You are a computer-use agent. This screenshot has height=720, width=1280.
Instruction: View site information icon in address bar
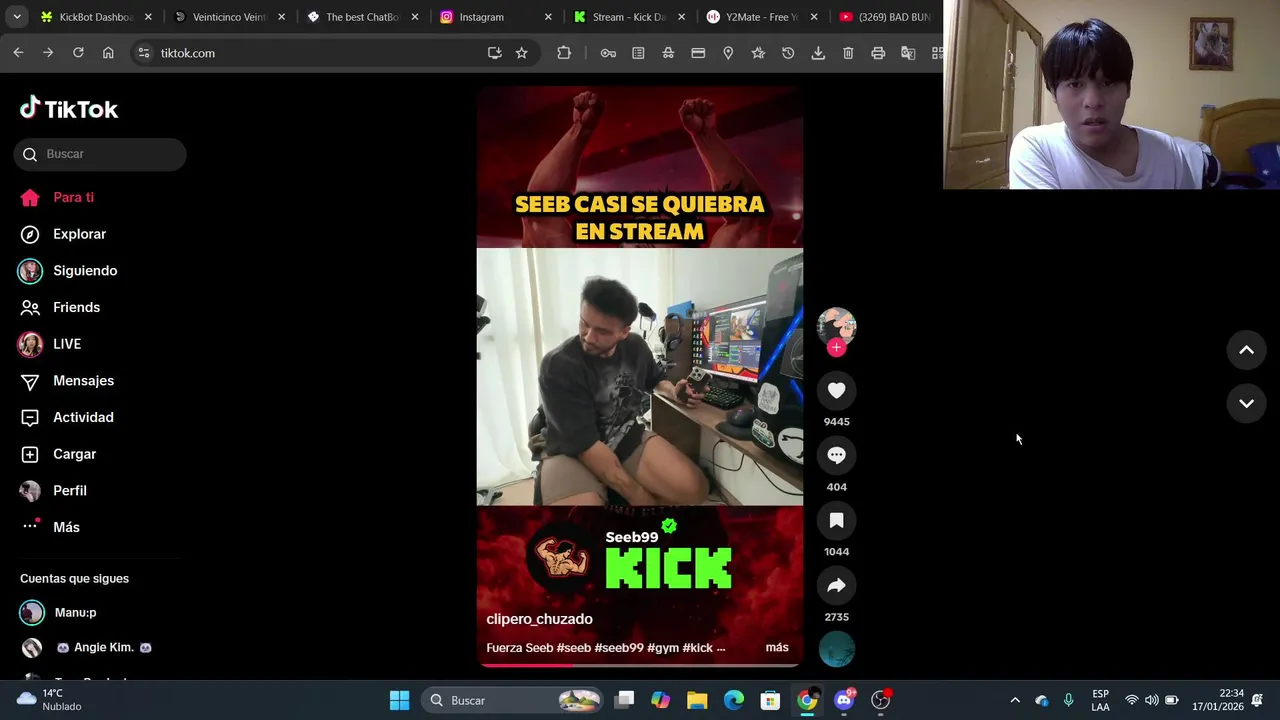pos(143,53)
